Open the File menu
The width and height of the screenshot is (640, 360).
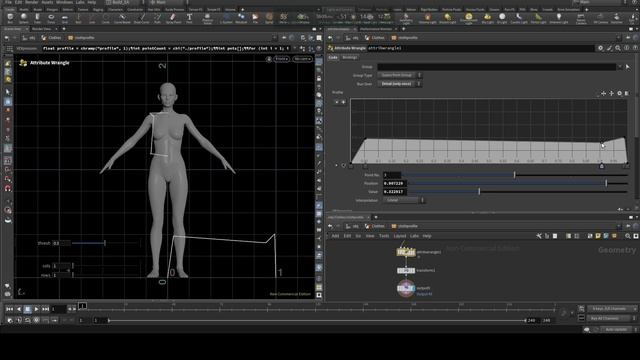tap(8, 2)
